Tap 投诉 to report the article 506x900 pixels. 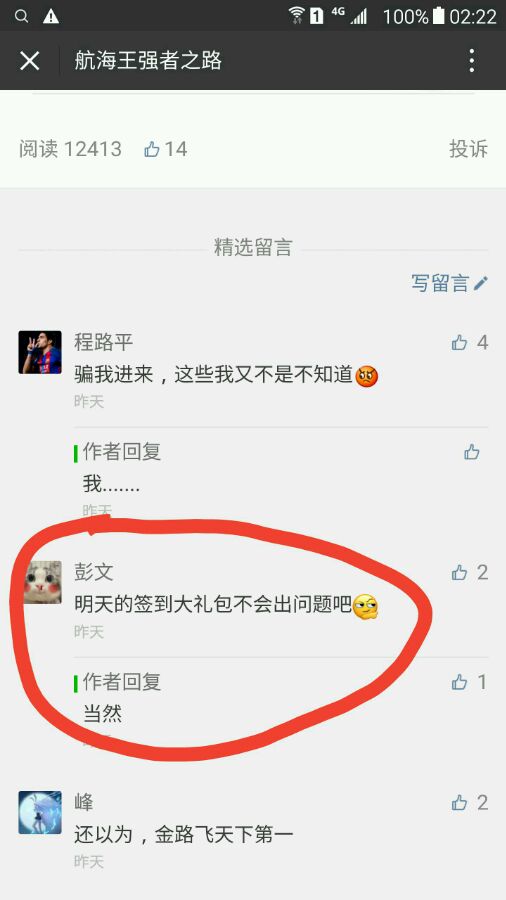pyautogui.click(x=468, y=149)
